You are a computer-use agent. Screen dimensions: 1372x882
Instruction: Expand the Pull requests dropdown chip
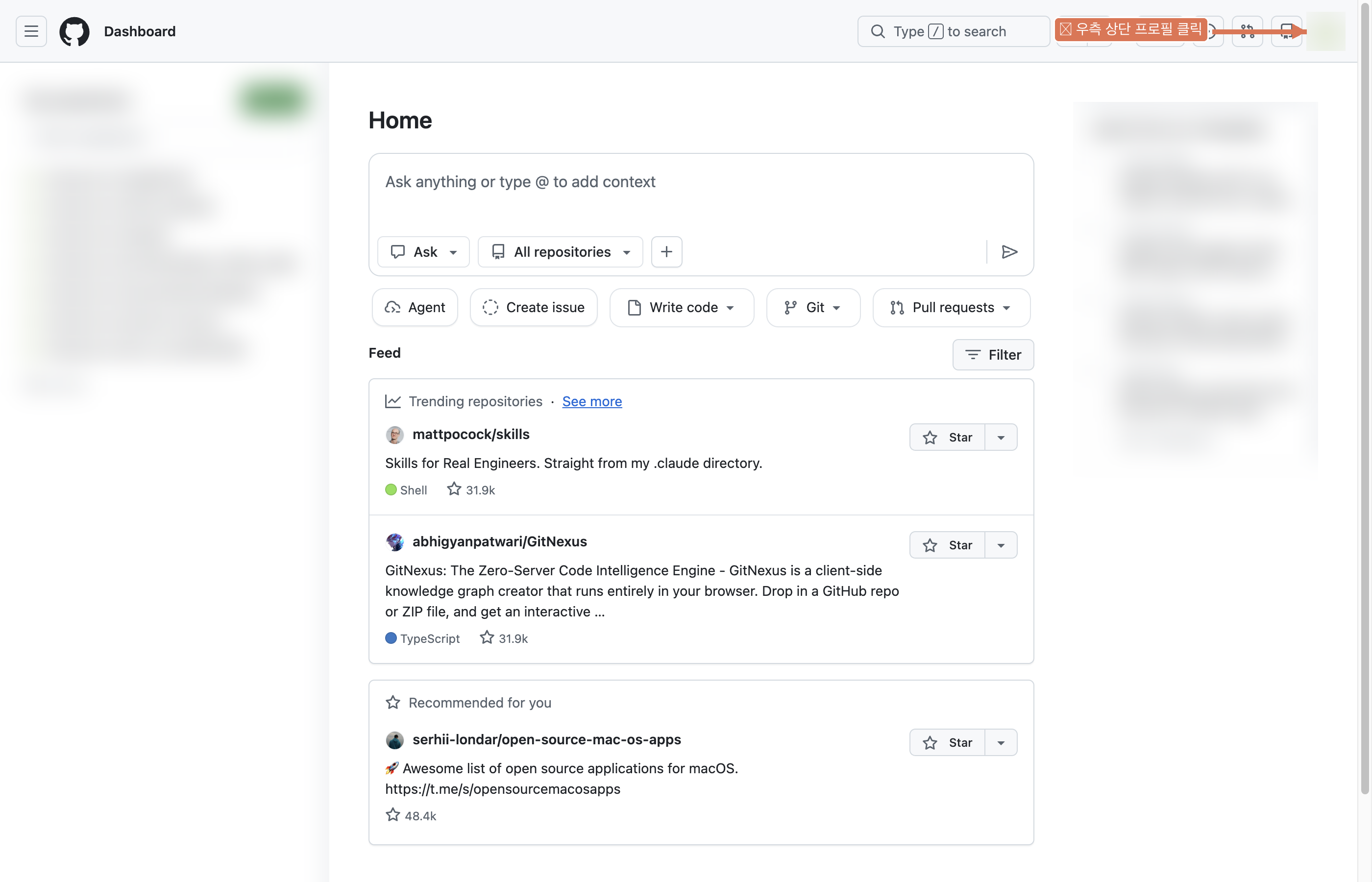[x=952, y=308]
